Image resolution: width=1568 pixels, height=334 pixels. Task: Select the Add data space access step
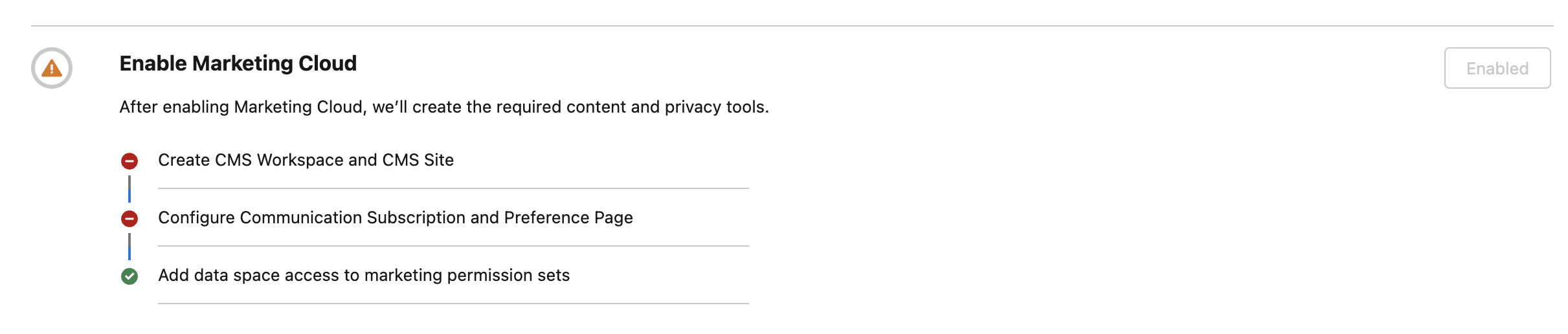(364, 275)
